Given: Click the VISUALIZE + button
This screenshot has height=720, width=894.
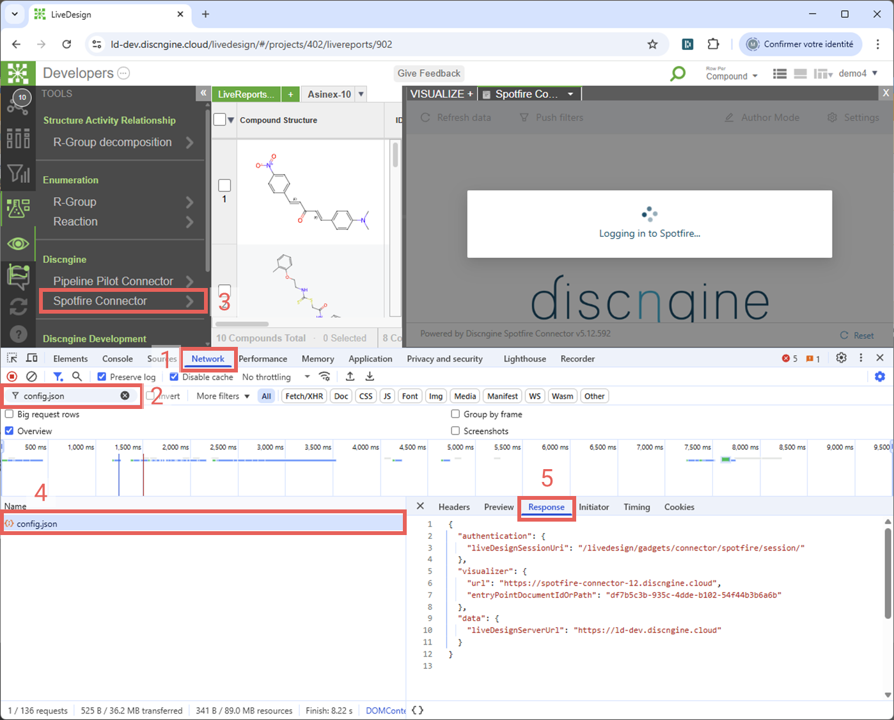Looking at the screenshot, I should tap(441, 94).
